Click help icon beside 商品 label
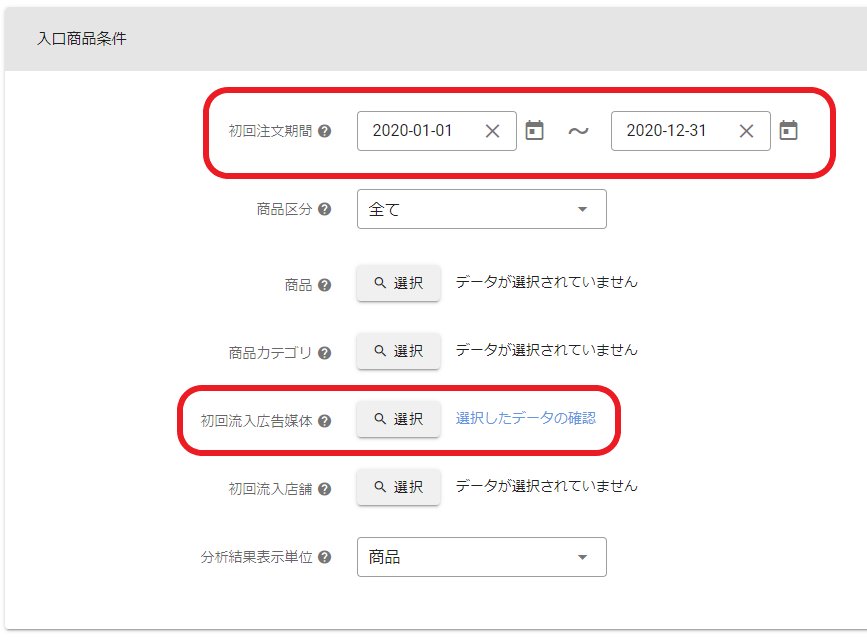This screenshot has width=867, height=641. [324, 285]
